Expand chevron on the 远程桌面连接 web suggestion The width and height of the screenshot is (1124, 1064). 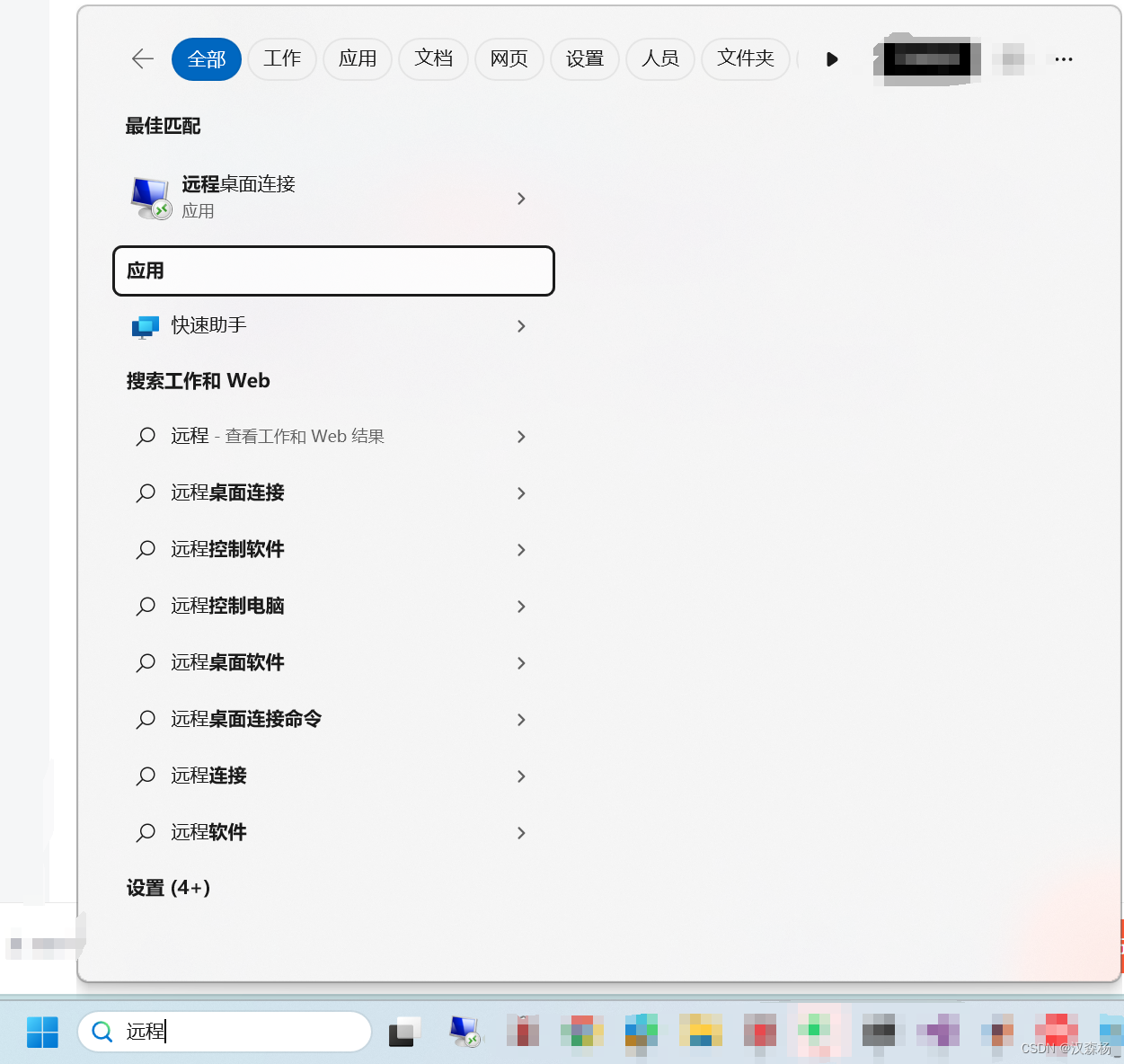[521, 493]
